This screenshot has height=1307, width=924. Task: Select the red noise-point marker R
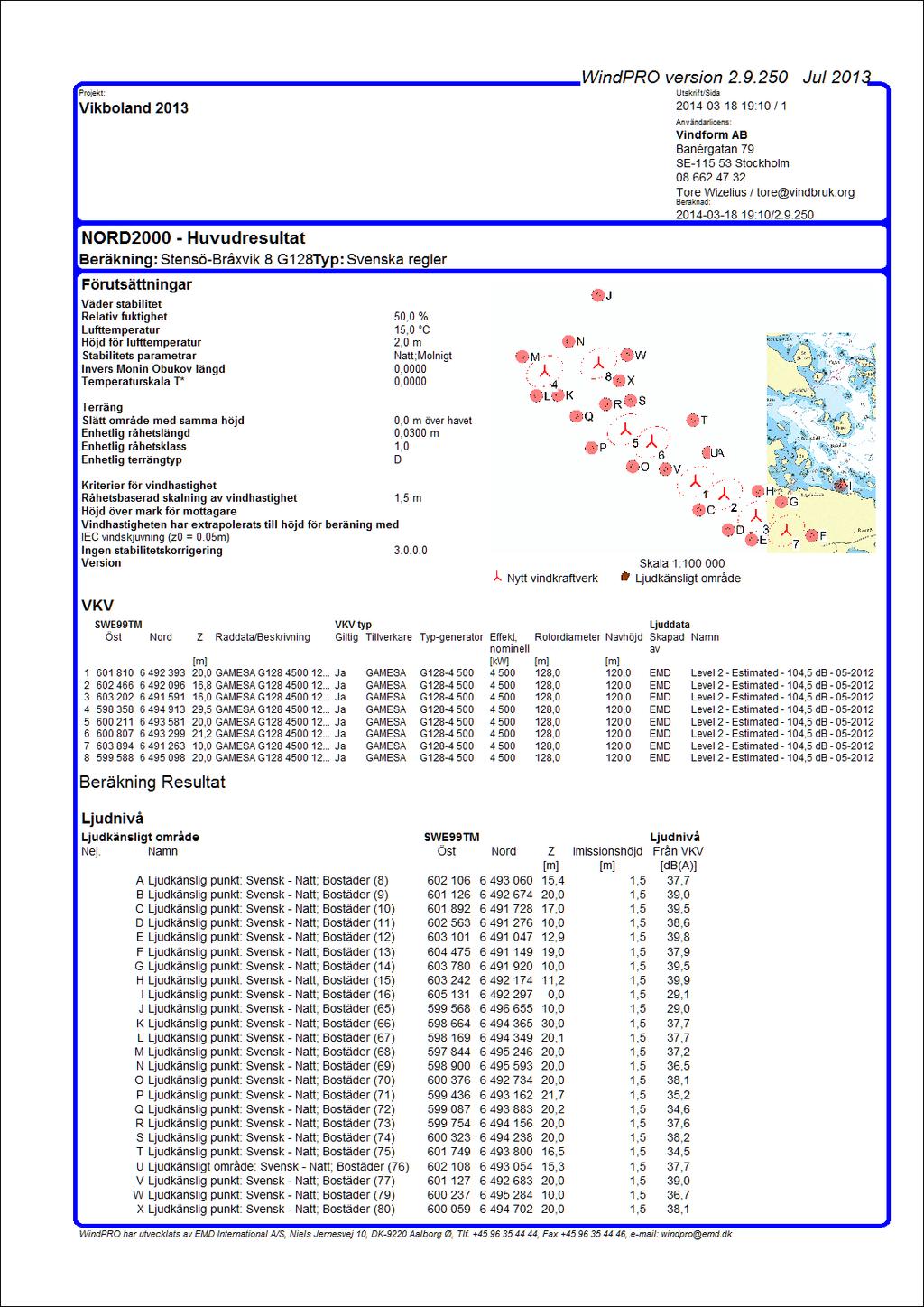pyautogui.click(x=605, y=404)
